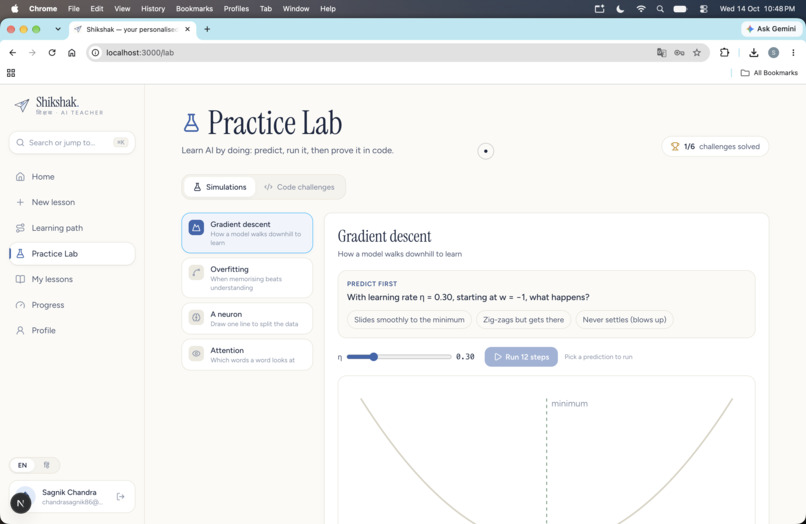Screen dimensions: 806x524
Task: Switch language to EN
Action: (x=23, y=465)
